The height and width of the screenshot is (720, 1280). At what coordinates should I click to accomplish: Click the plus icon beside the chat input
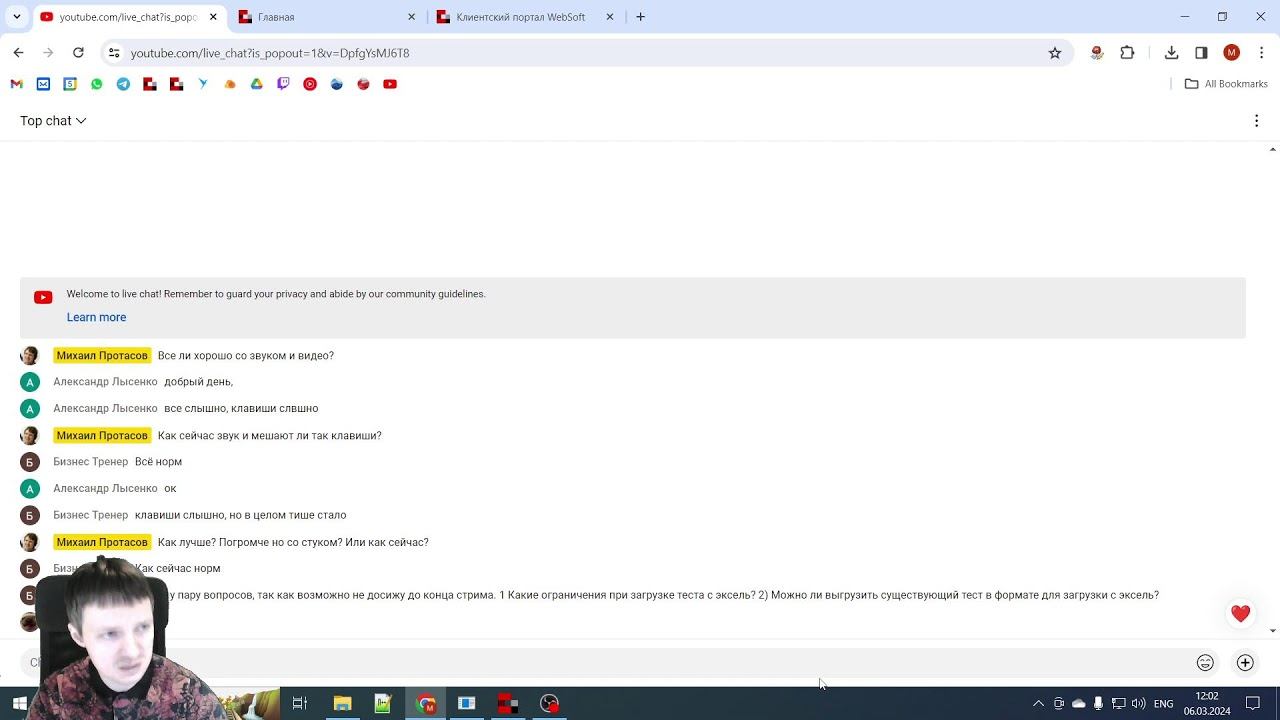[1245, 663]
